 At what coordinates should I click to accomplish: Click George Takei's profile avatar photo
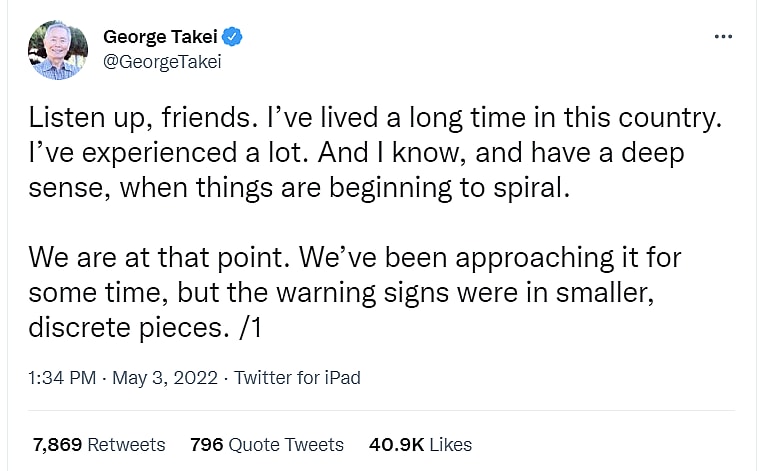pos(60,49)
